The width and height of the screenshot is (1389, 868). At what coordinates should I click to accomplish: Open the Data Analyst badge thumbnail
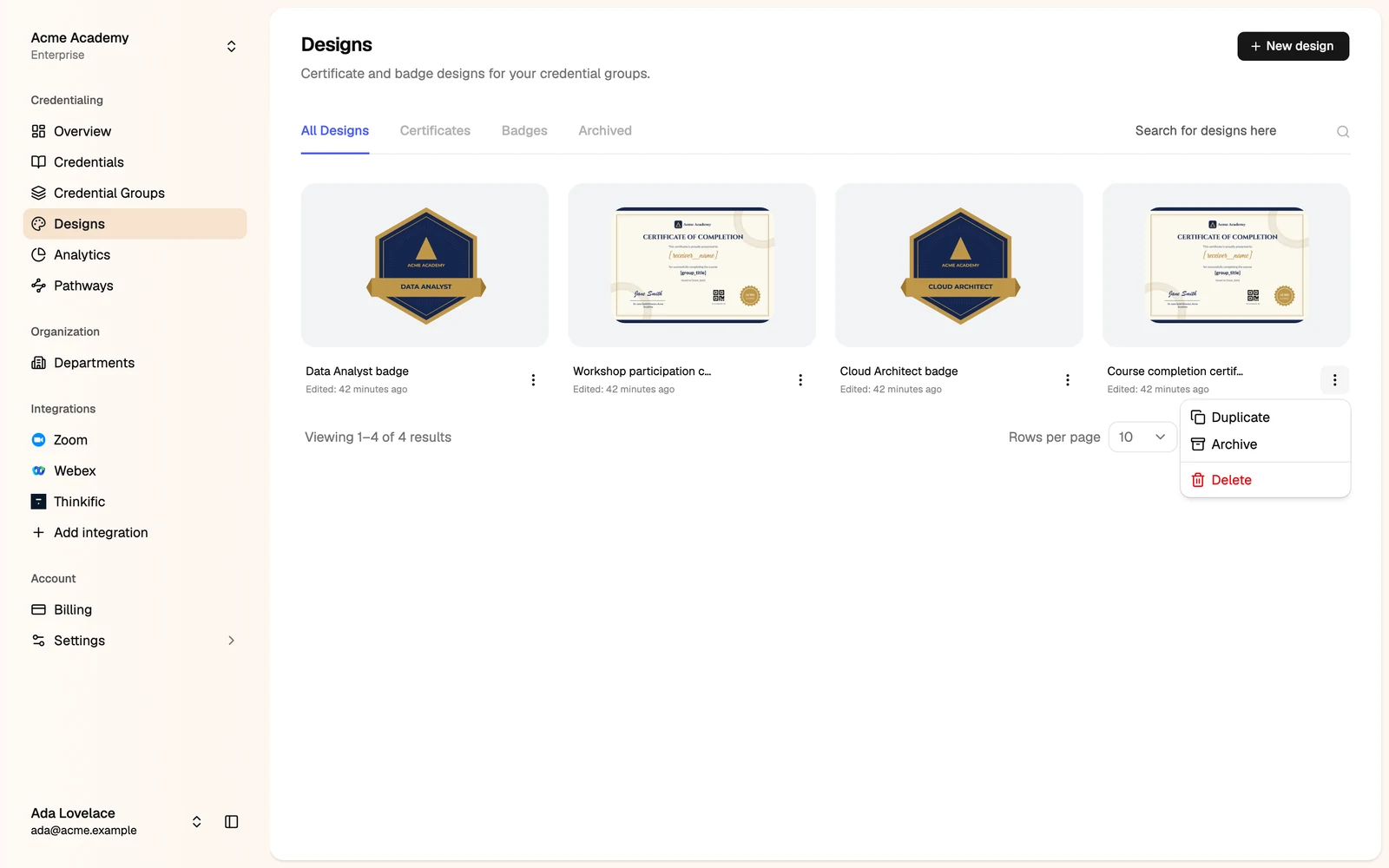(425, 266)
